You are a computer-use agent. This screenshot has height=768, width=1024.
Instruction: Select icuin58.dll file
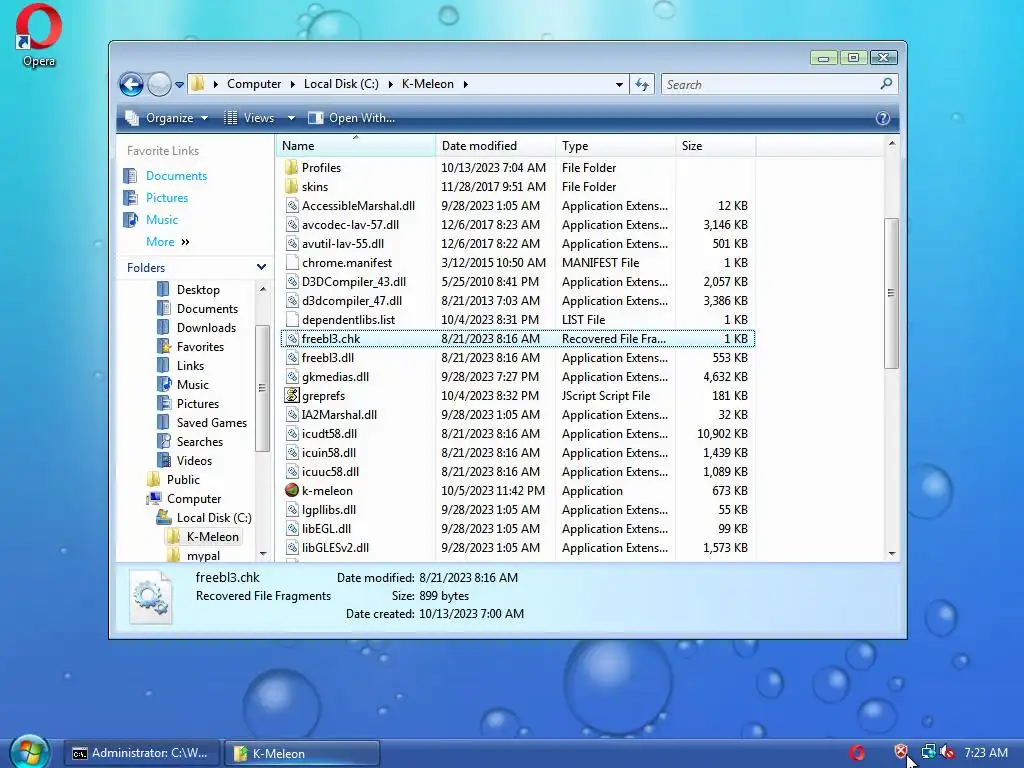coord(328,453)
